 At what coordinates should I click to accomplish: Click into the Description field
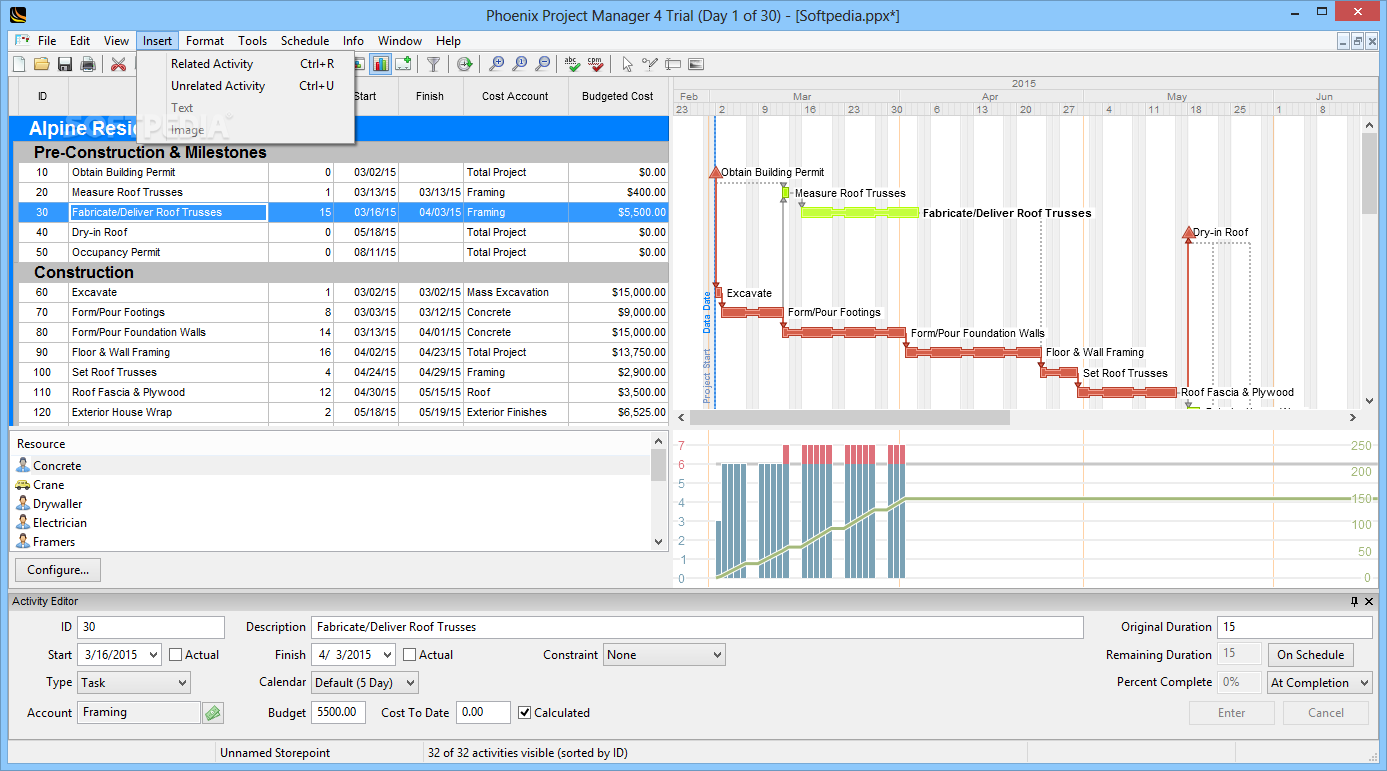(697, 627)
